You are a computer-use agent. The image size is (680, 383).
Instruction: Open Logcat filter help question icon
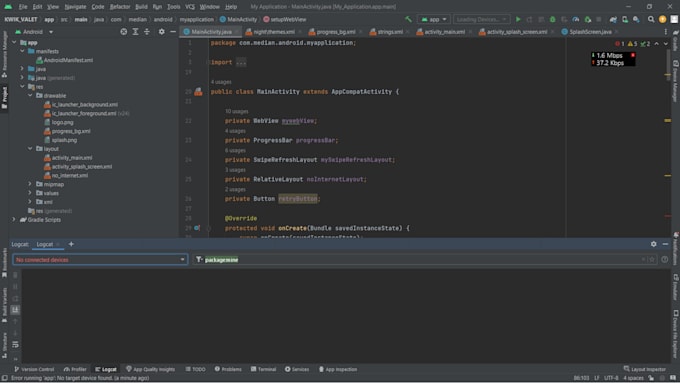(x=664, y=259)
